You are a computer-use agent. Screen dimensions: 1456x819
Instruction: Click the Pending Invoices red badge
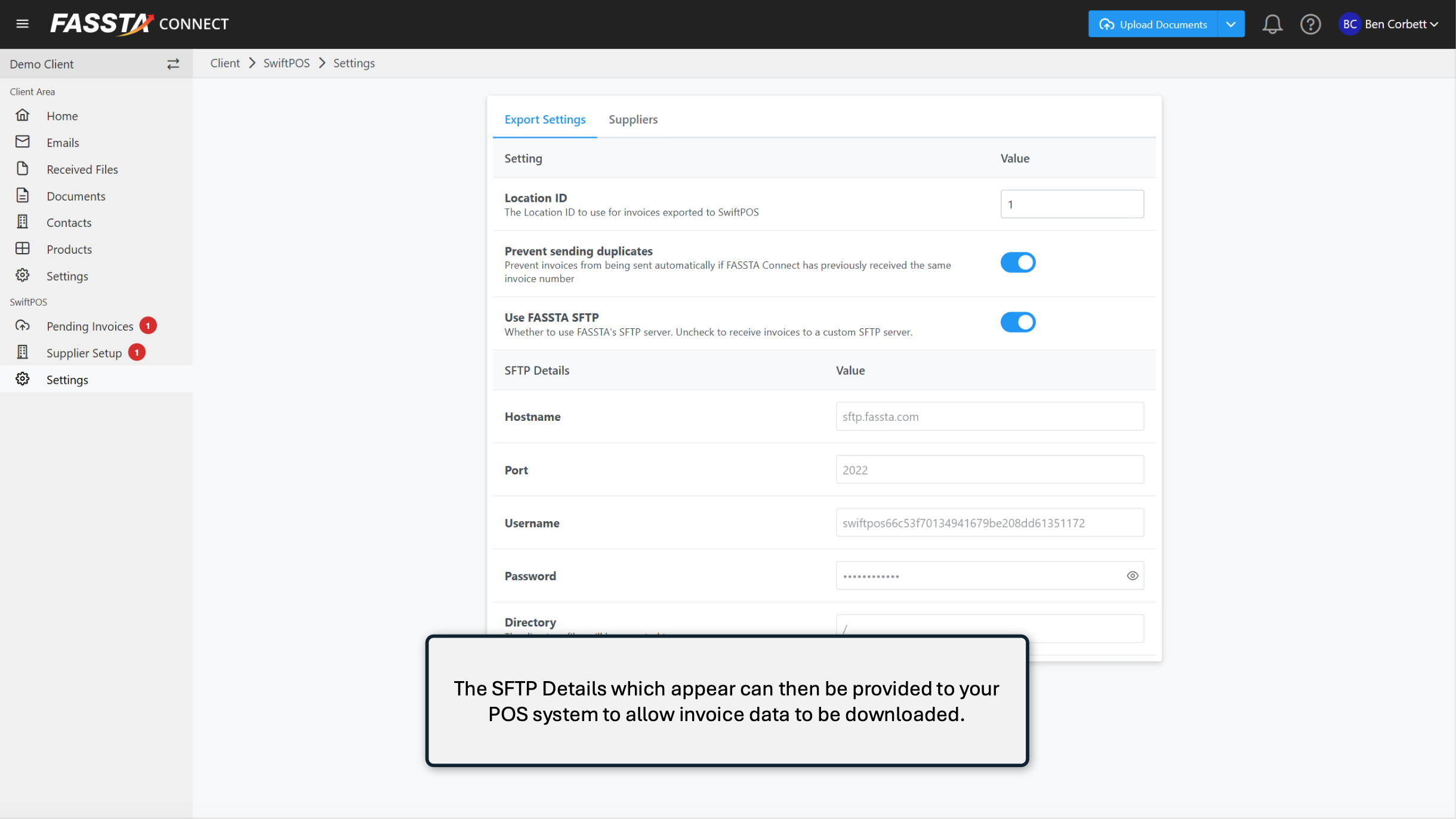pyautogui.click(x=148, y=325)
